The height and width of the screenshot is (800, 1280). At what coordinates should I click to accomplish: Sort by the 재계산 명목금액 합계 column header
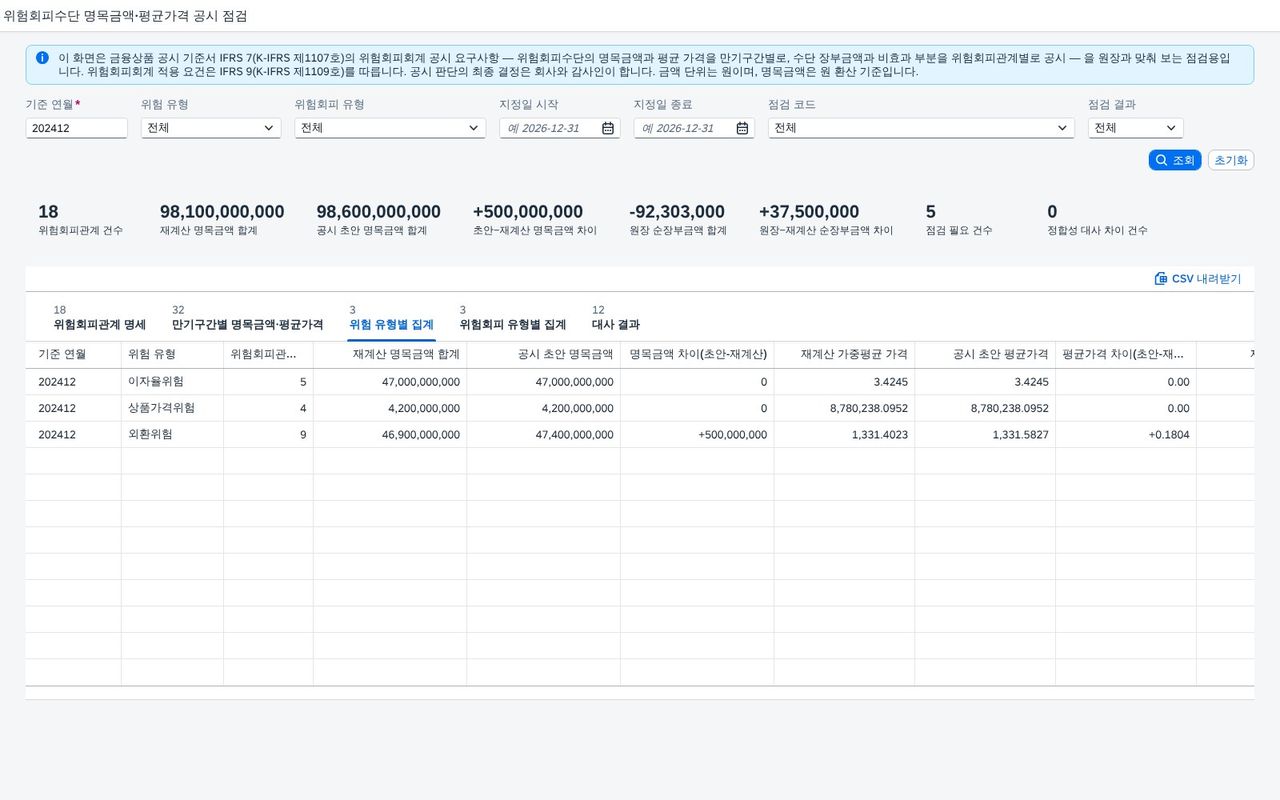390,355
